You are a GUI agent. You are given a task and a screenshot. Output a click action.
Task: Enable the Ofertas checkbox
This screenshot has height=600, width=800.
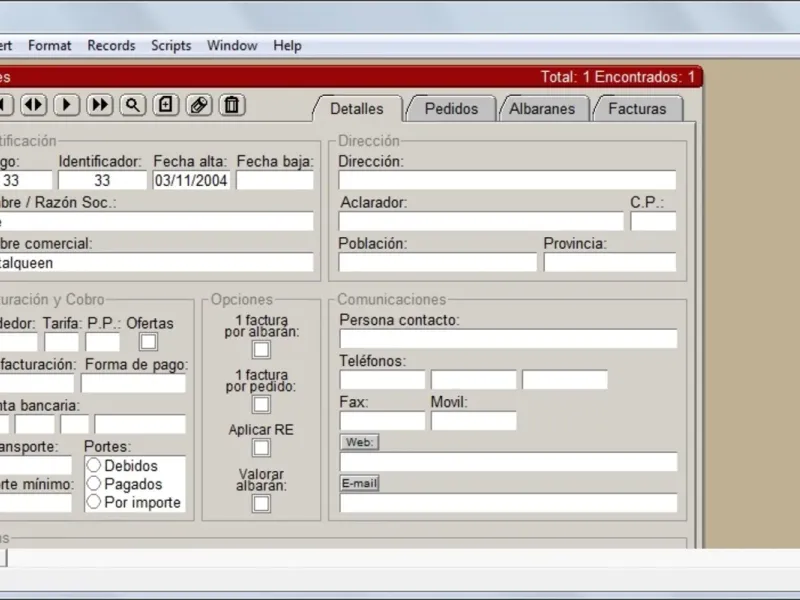[x=148, y=342]
